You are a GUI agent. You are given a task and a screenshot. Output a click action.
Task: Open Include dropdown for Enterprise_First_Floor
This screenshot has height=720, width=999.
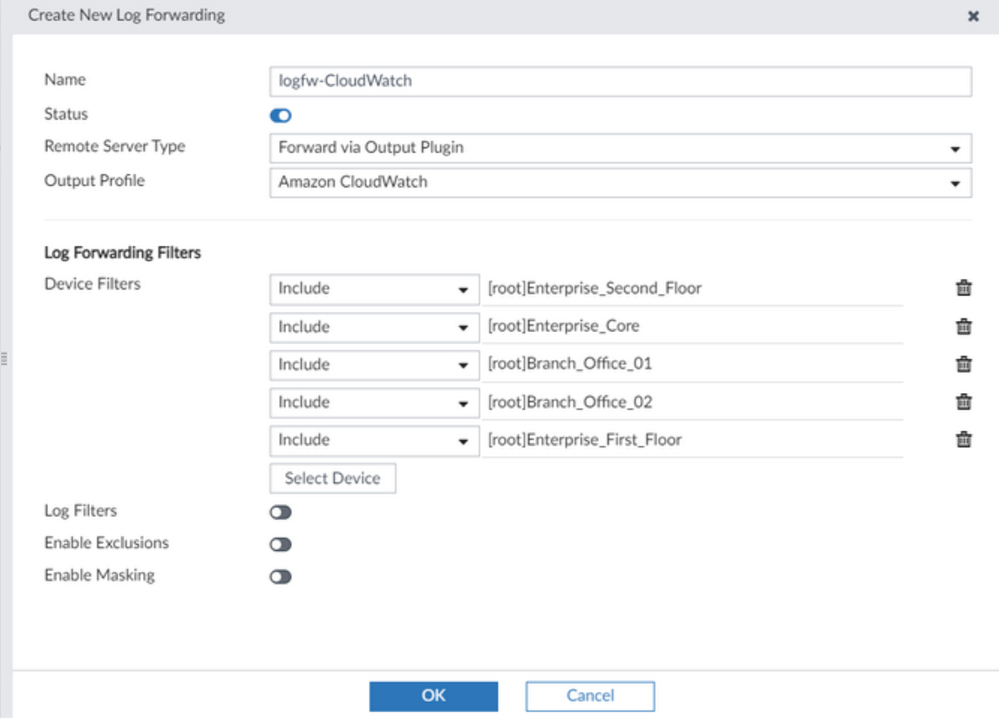pos(373,440)
